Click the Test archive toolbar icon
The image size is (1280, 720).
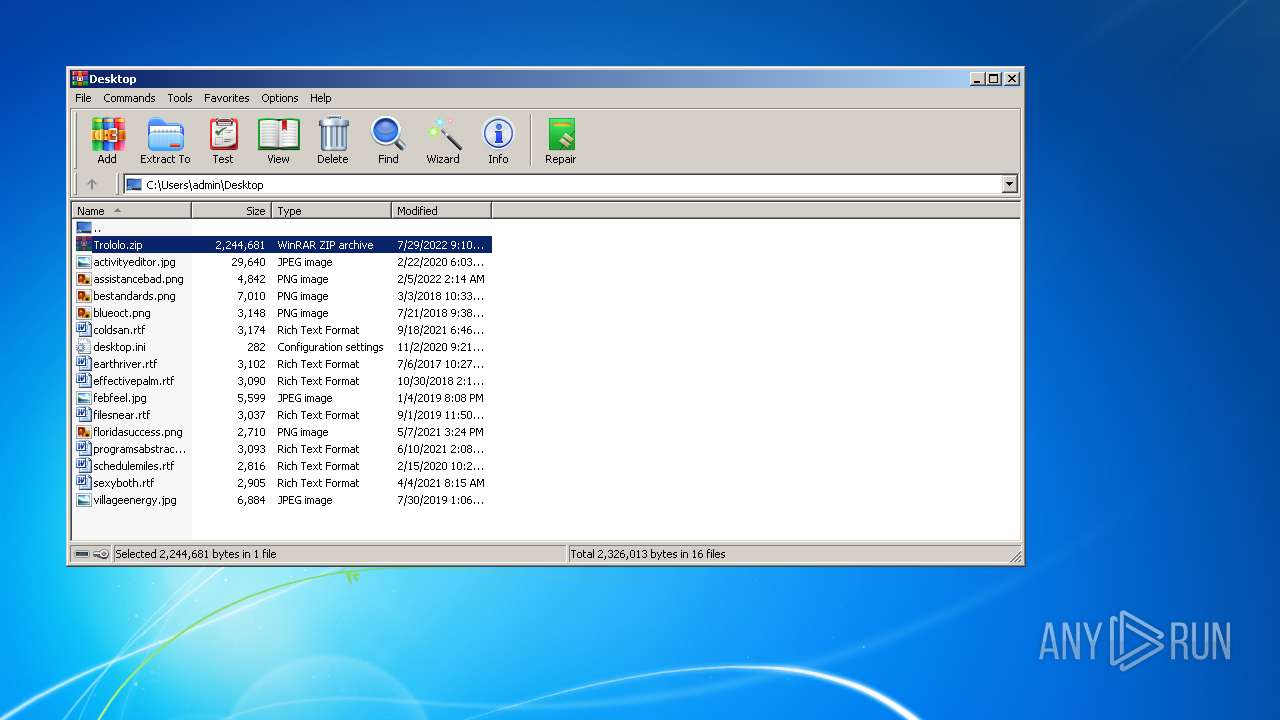tap(223, 134)
